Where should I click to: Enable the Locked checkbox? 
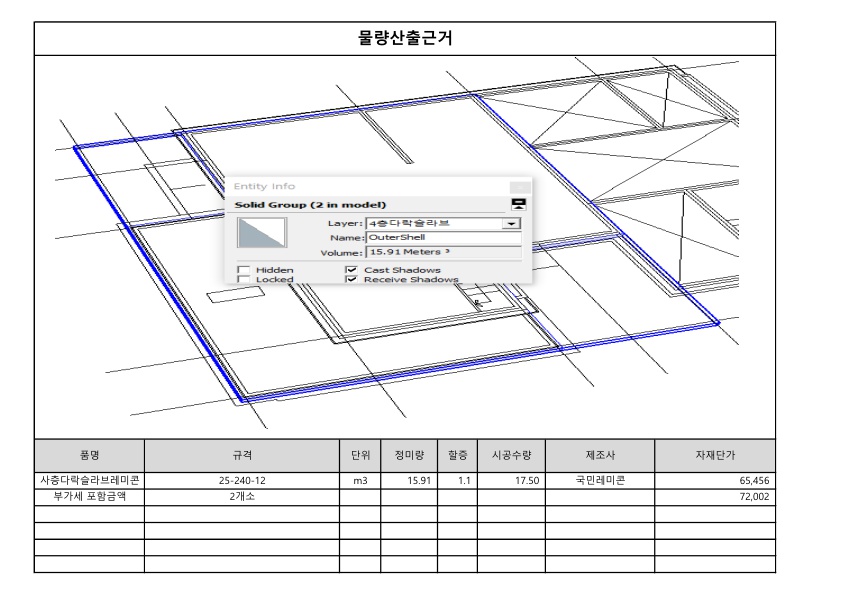pyautogui.click(x=244, y=279)
